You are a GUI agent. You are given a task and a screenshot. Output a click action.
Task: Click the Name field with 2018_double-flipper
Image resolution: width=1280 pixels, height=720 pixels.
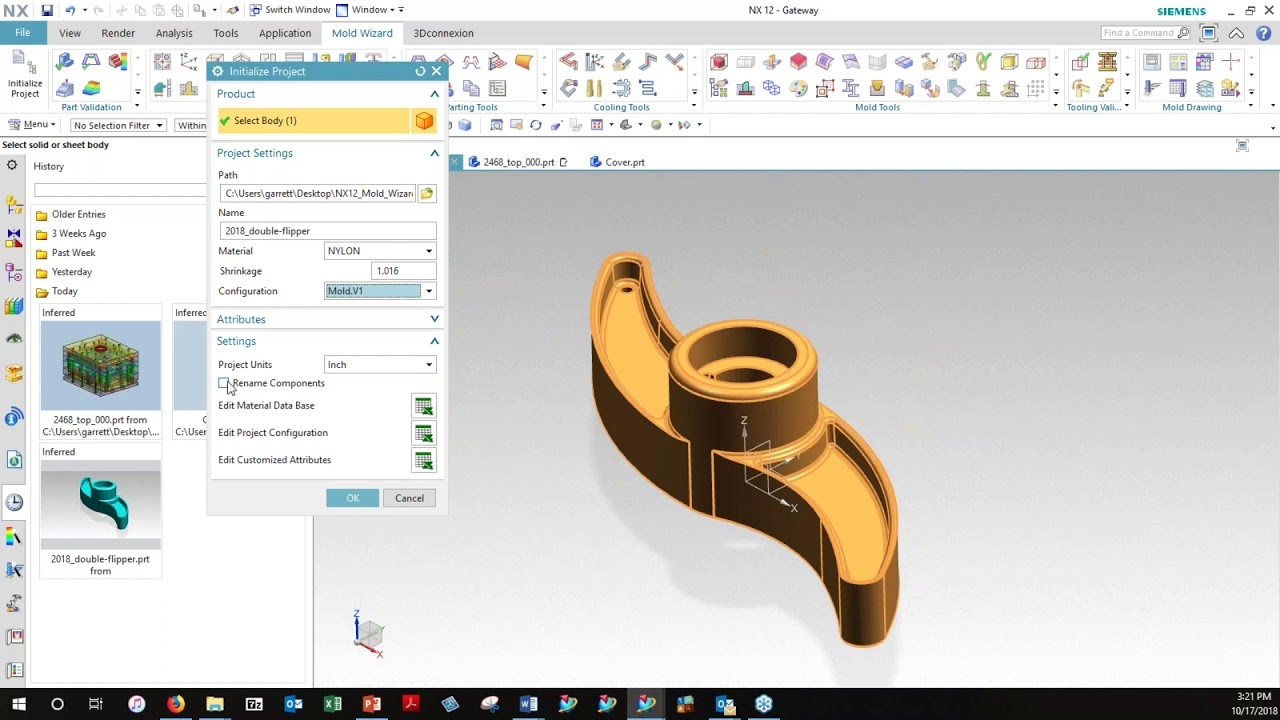(x=328, y=231)
